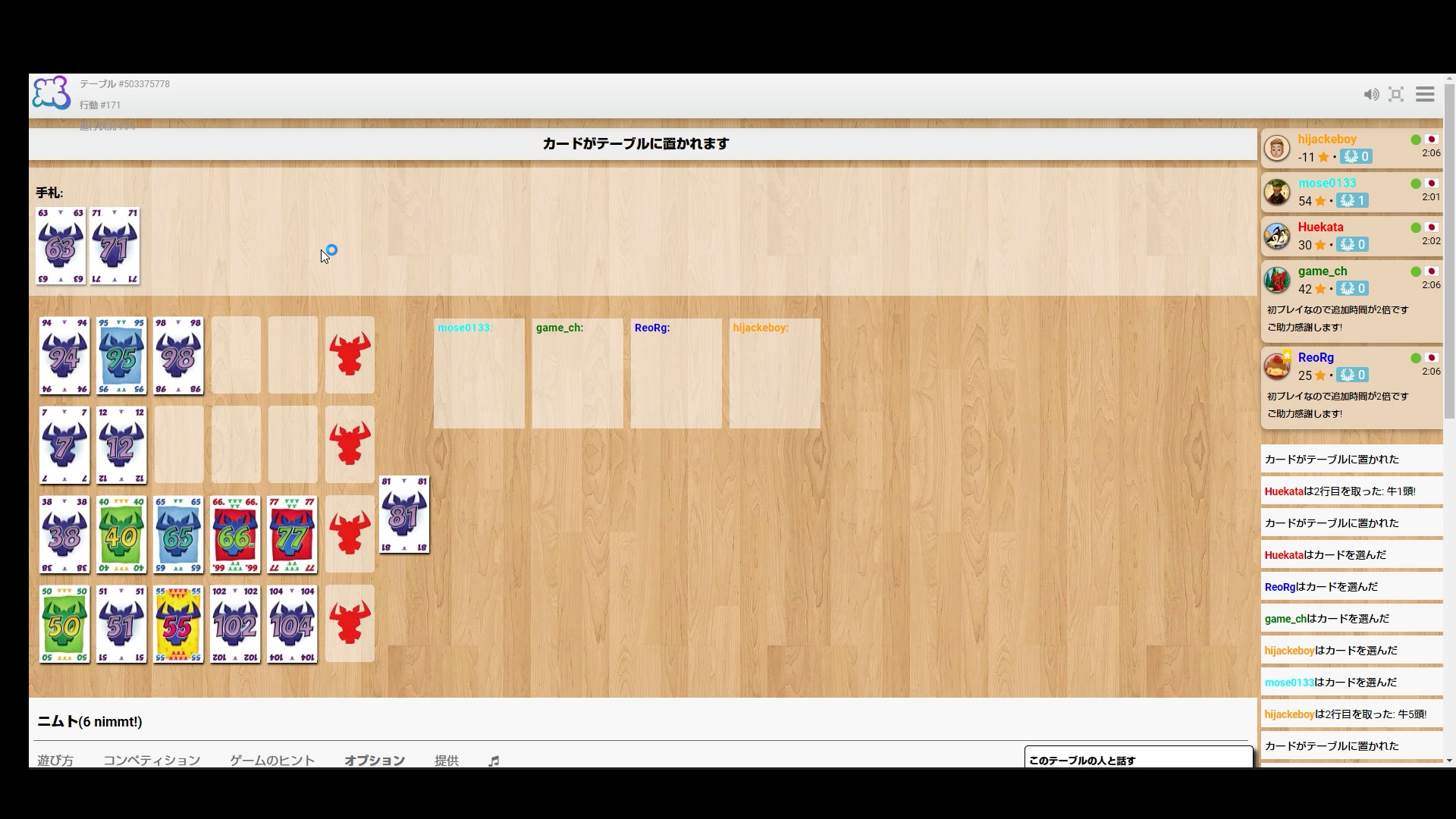Open the hamburger menu
Screen dimensions: 1456x819
(1425, 95)
